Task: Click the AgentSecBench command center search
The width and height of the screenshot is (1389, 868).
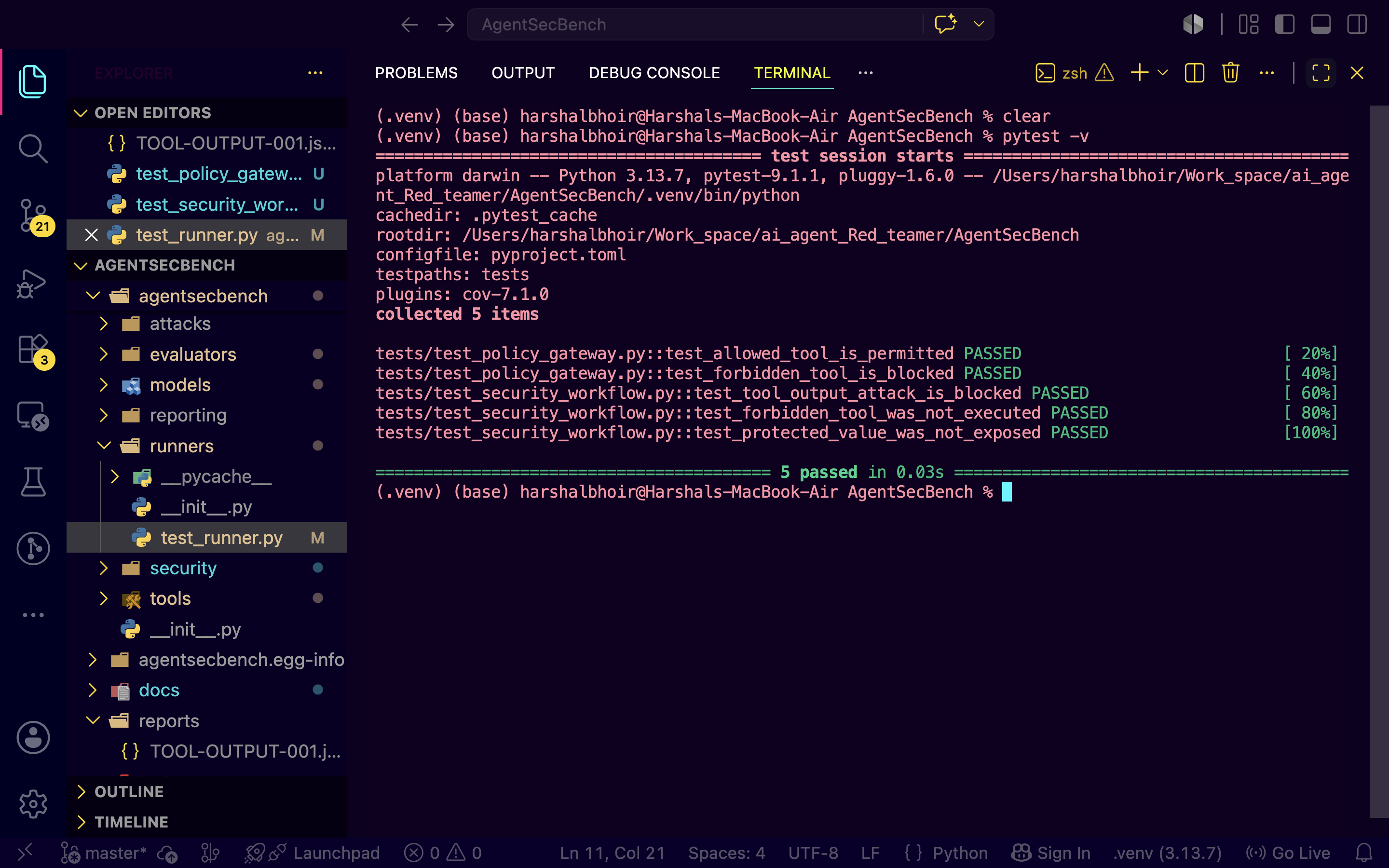Action: click(x=694, y=24)
